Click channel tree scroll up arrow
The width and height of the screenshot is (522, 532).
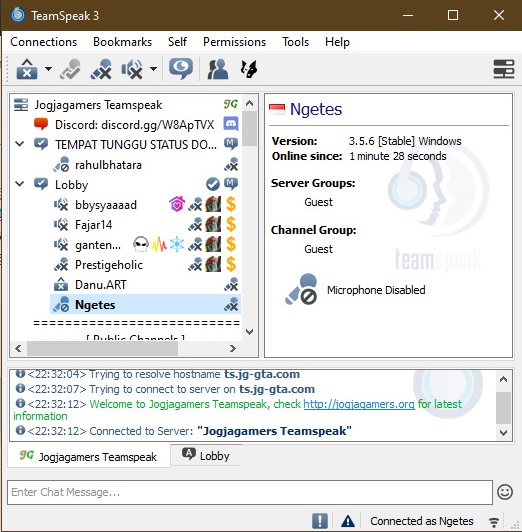250,103
